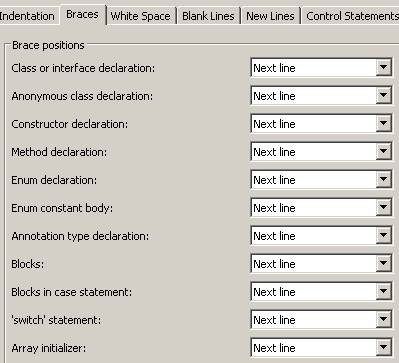Click Next line field for Method declaration
Image resolution: width=399 pixels, height=363 pixels.
313,152
